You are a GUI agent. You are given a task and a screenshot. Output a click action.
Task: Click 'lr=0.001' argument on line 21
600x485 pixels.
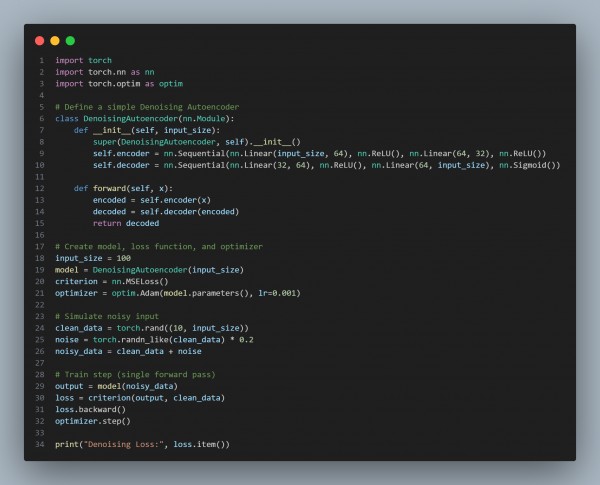277,293
